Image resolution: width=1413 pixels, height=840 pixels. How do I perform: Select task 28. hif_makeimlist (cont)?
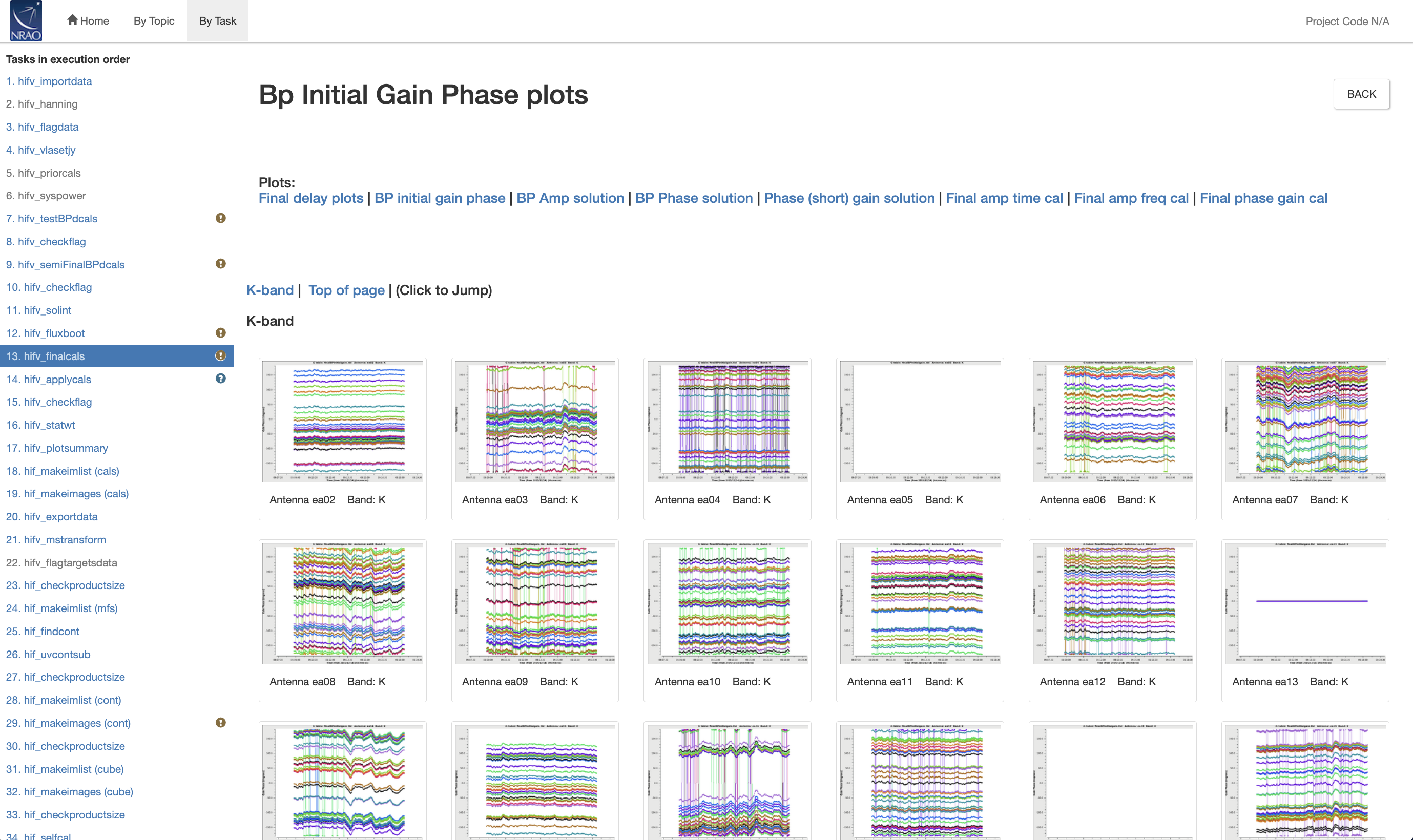(x=64, y=700)
